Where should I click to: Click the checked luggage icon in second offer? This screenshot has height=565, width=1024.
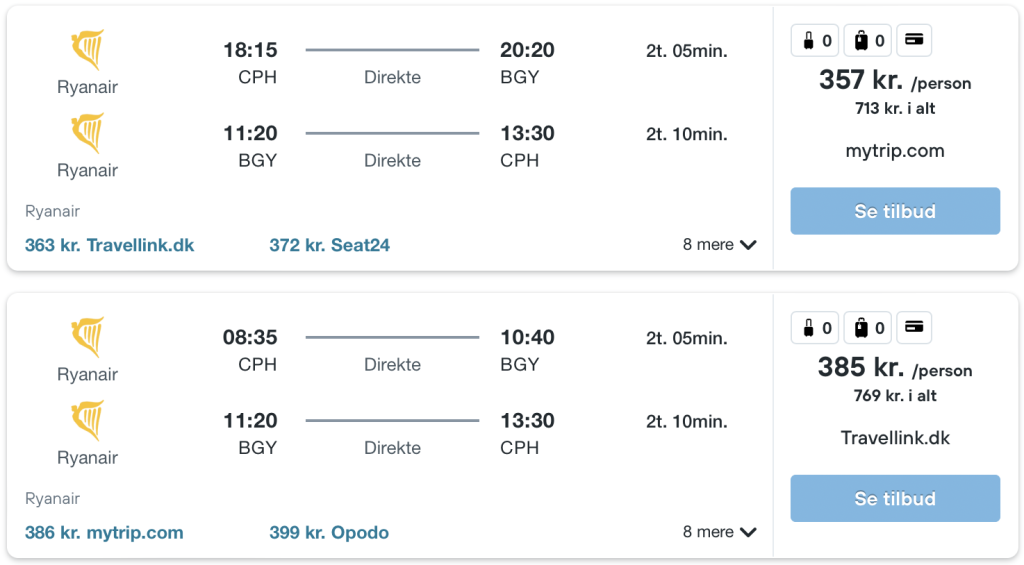pos(868,328)
